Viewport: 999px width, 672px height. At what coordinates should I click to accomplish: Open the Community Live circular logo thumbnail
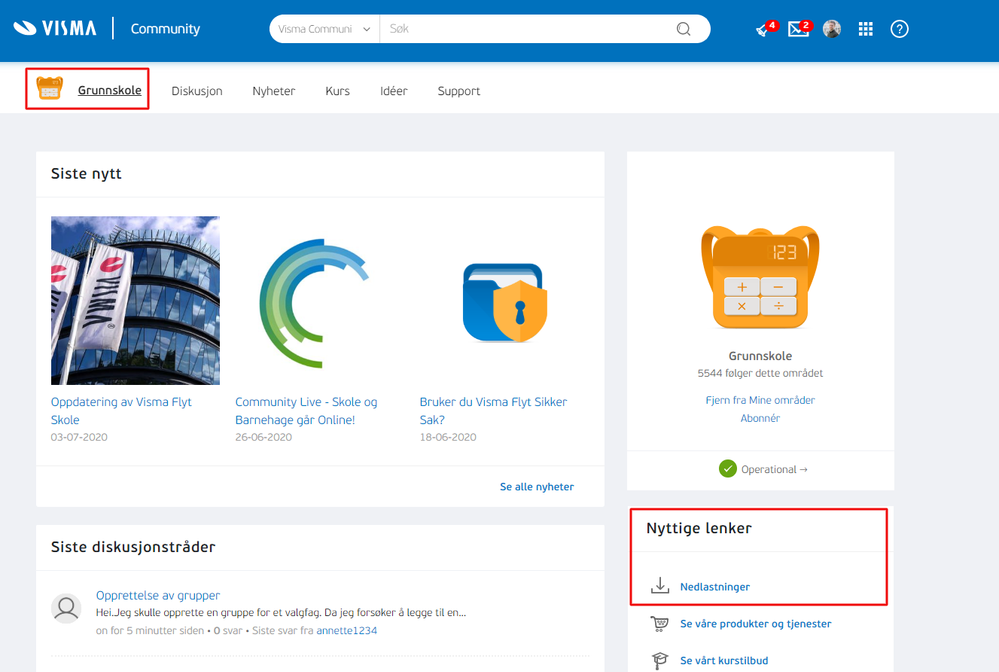click(x=314, y=303)
